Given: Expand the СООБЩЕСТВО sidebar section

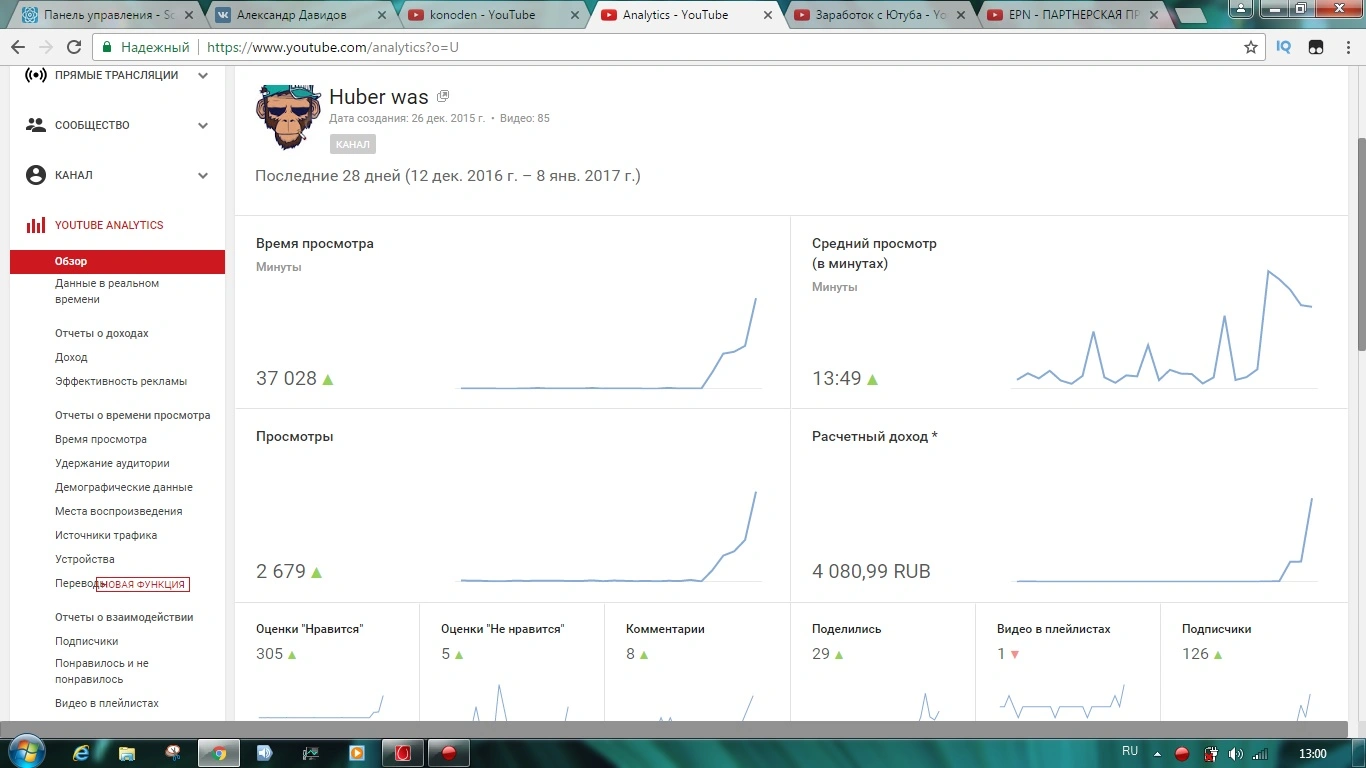Looking at the screenshot, I should pyautogui.click(x=203, y=125).
